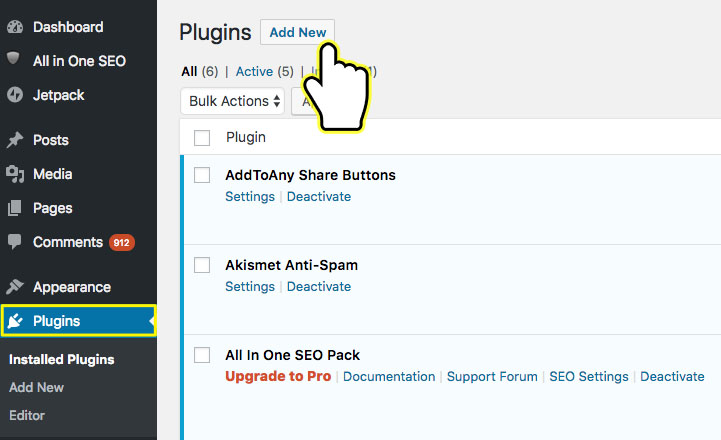
Task: Open the Bulk Actions dropdown
Action: pos(233,101)
